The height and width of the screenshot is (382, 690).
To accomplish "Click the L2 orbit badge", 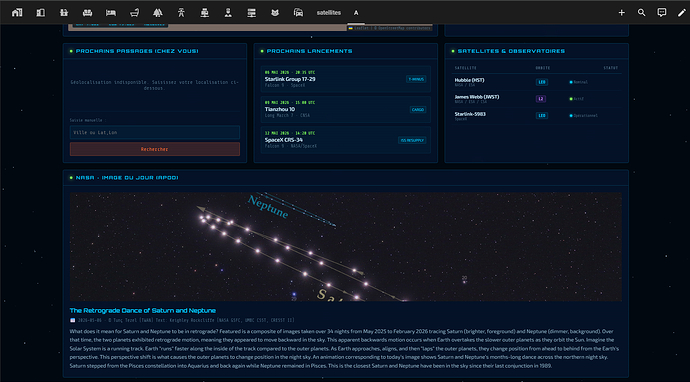I will 541,99.
